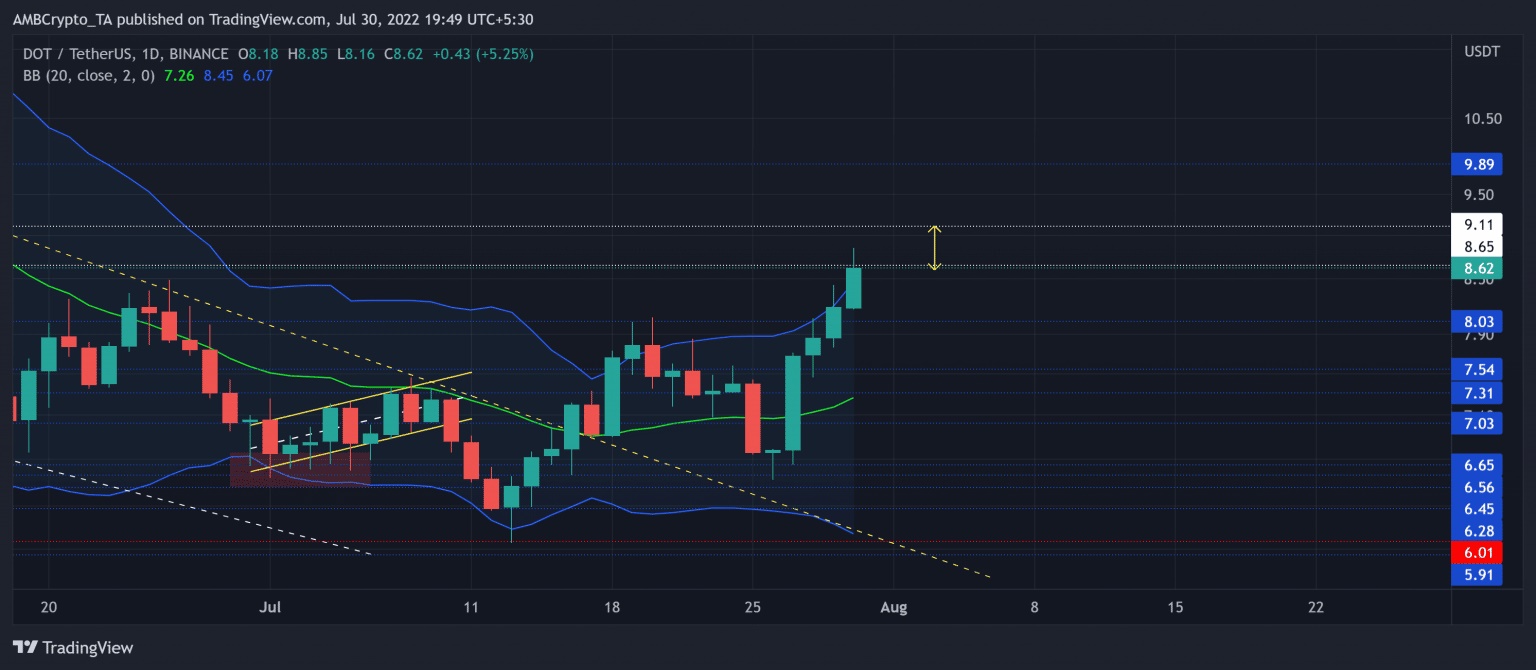Click the 6.65 blue price label
This screenshot has width=1536, height=670.
1476,465
